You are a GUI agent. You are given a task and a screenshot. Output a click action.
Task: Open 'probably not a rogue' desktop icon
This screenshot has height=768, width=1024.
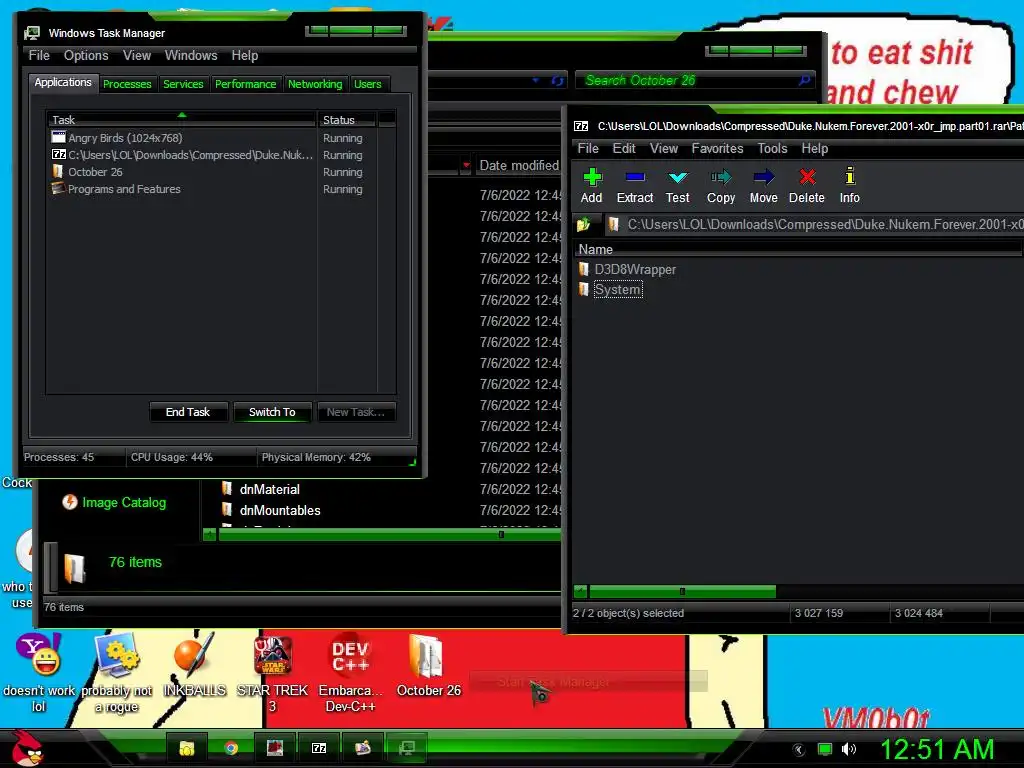click(116, 673)
